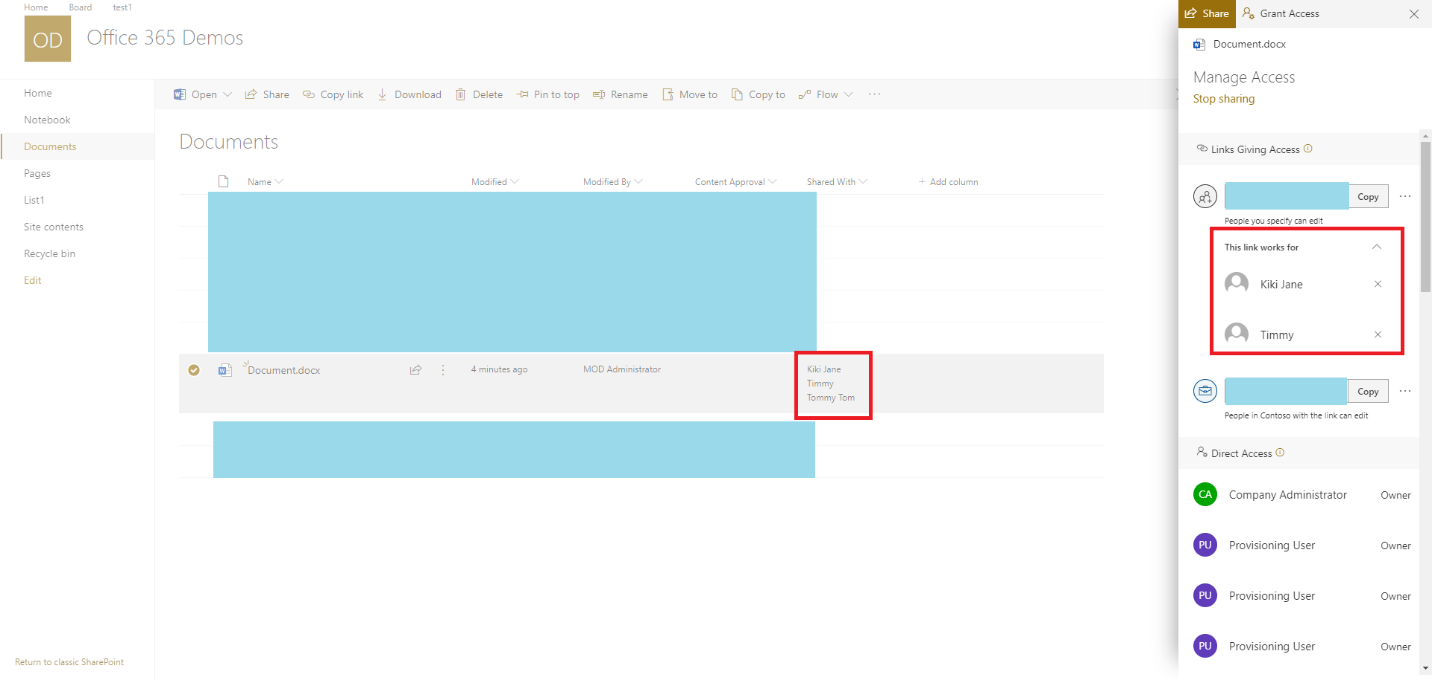Copy the link for people you specify
Image resolution: width=1432 pixels, height=680 pixels.
1368,197
